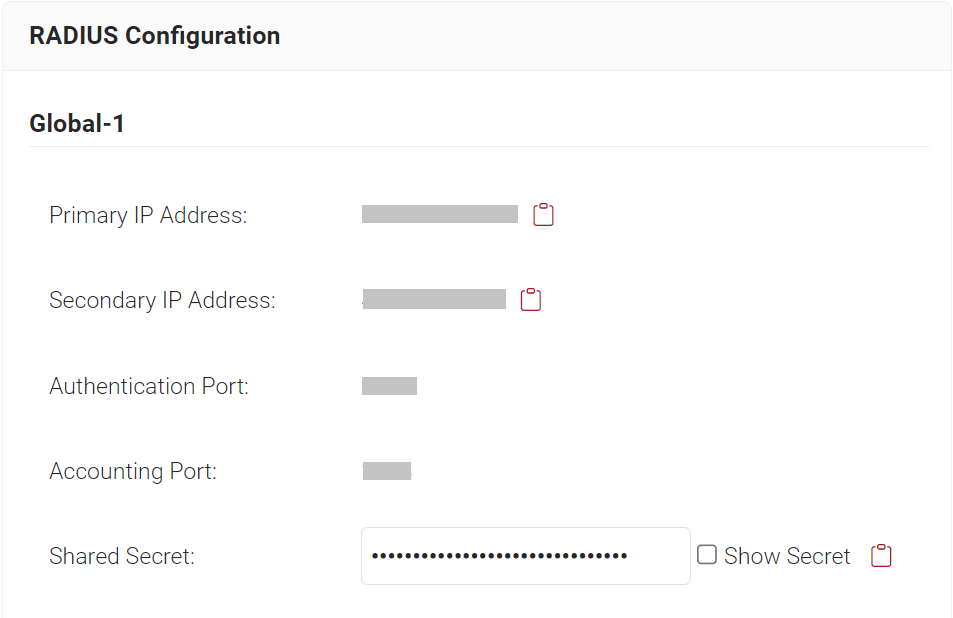This screenshot has width=953, height=618.
Task: Click the Authentication Port label
Action: [x=149, y=386]
